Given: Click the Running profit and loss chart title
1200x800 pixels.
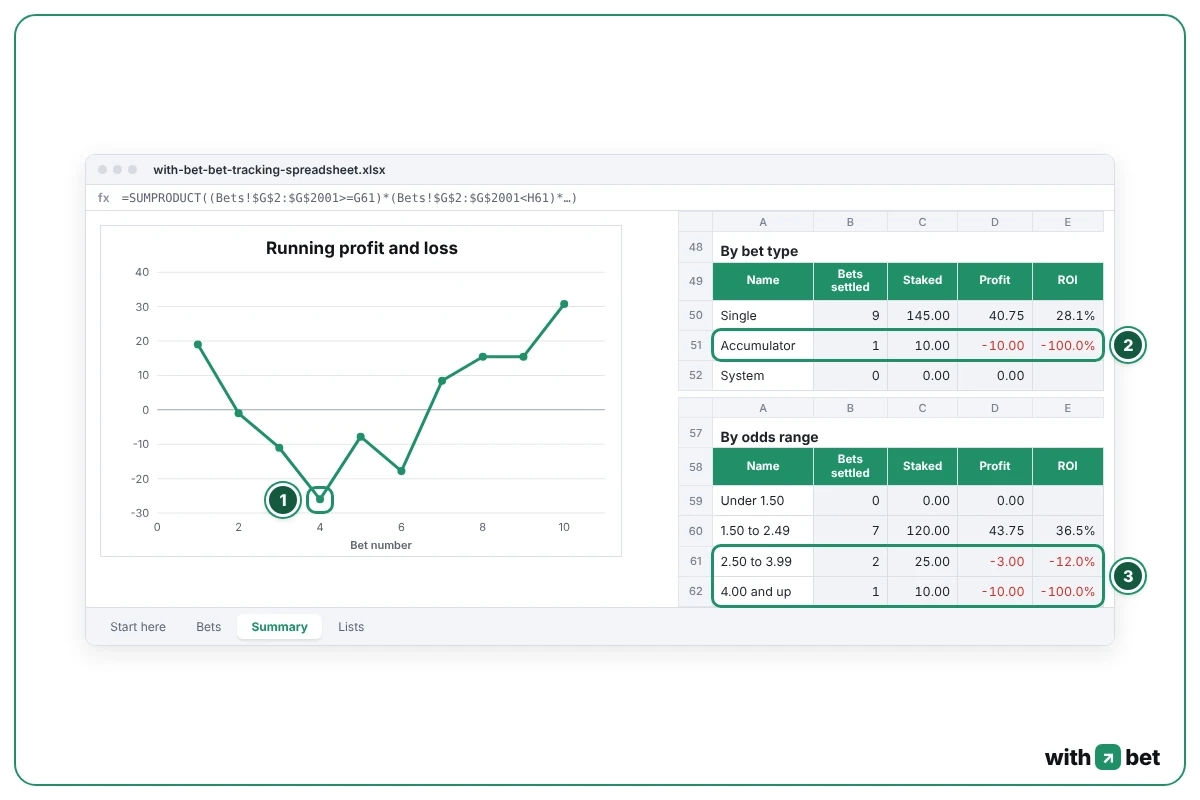Looking at the screenshot, I should [361, 248].
